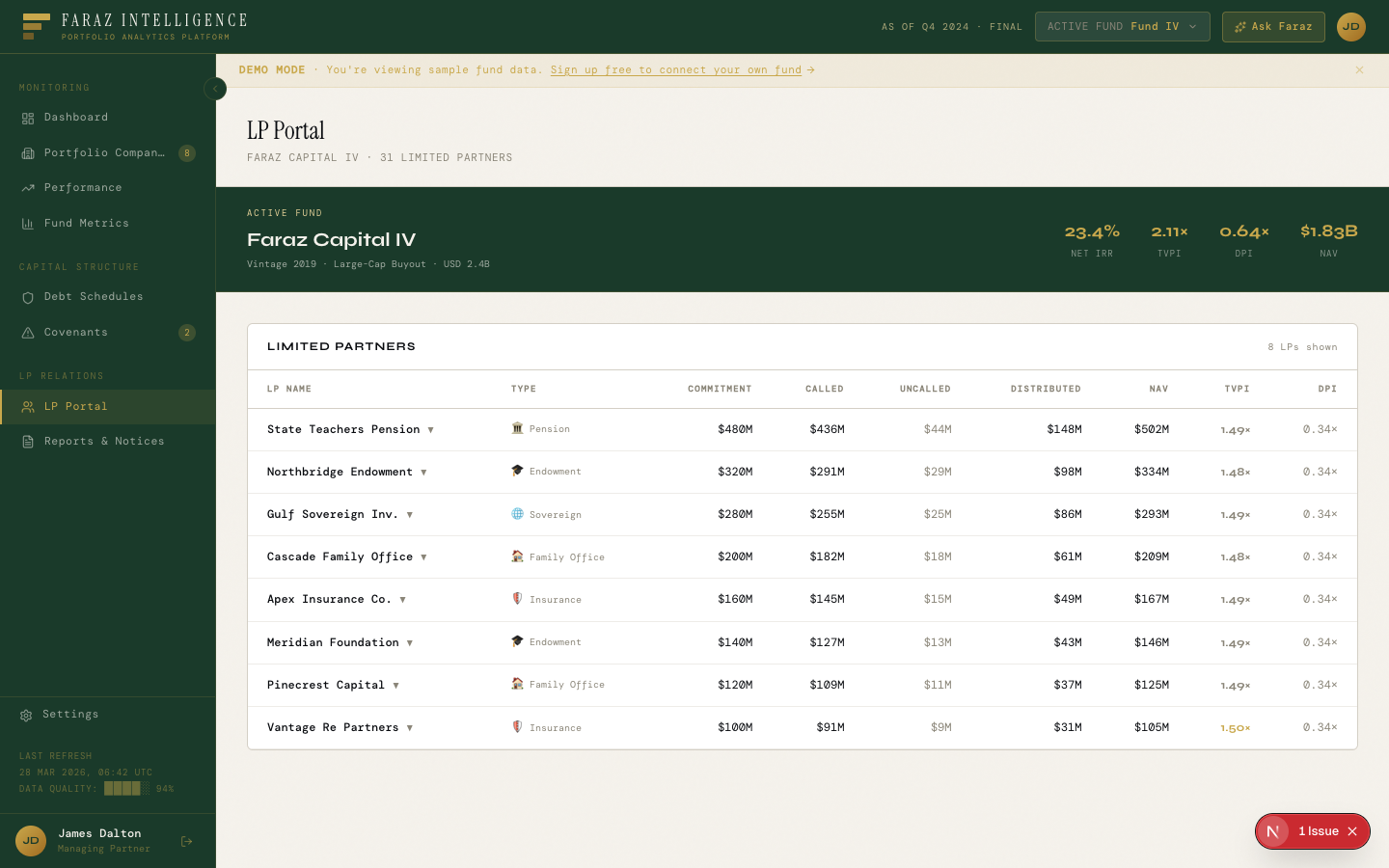The height and width of the screenshot is (868, 1389).
Task: Click the Covenants badge showing 2
Action: [x=187, y=333]
